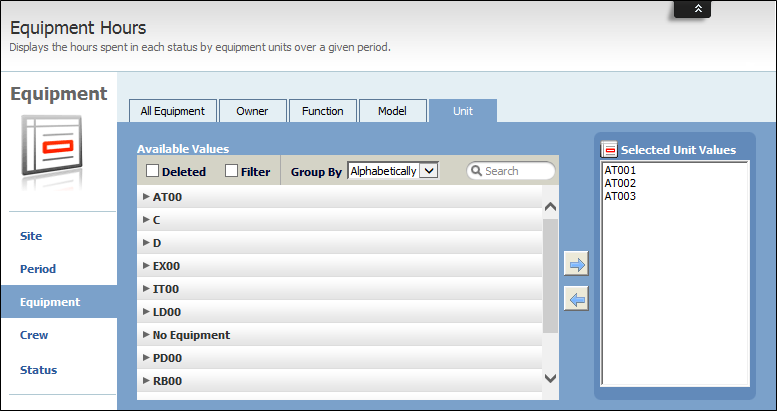Viewport: 777px width, 411px height.
Task: Navigate to the Status section
Action: click(38, 370)
